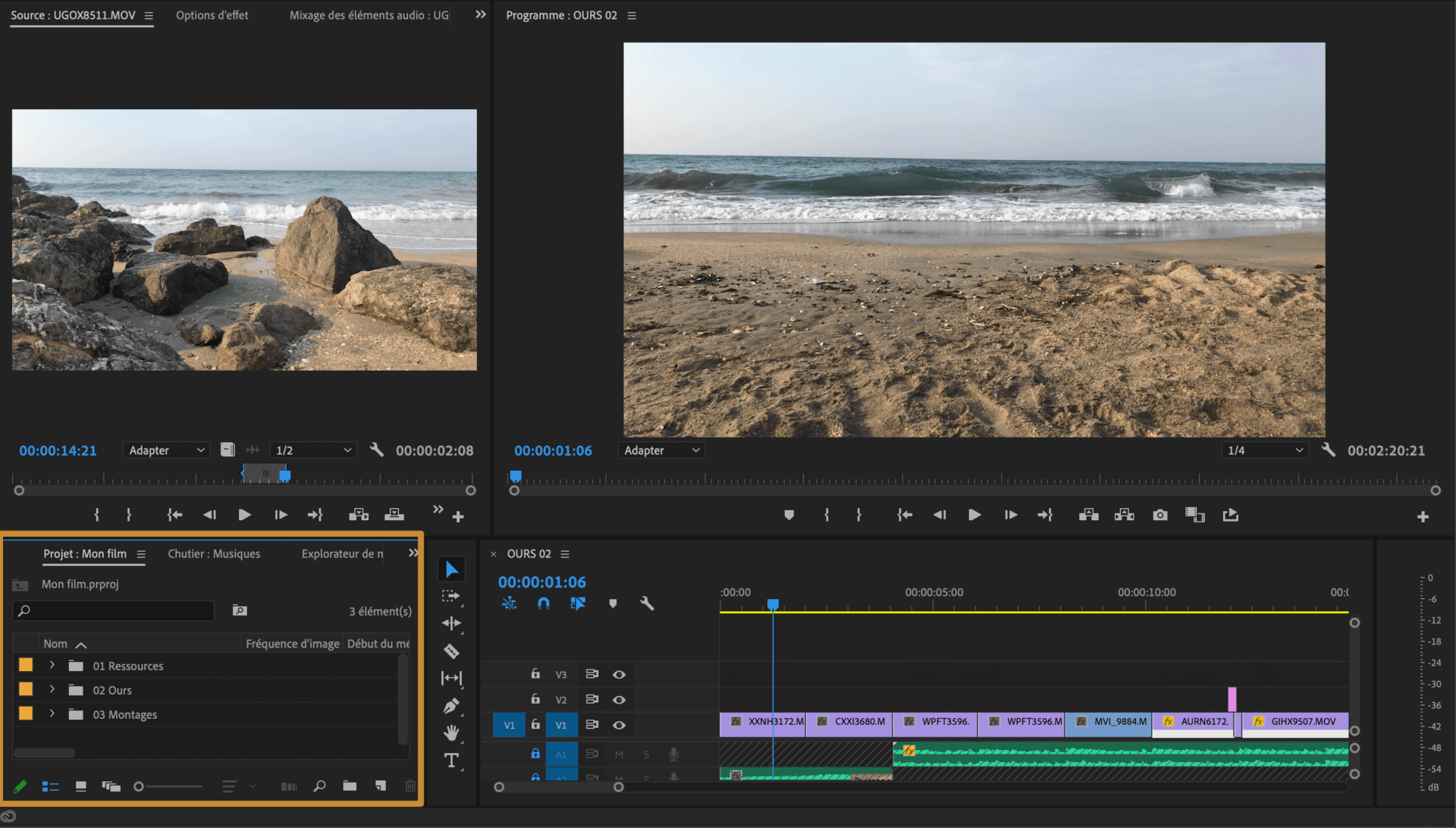Open Program monitor button editor plus
Viewport: 1456px width, 828px height.
tap(1423, 516)
